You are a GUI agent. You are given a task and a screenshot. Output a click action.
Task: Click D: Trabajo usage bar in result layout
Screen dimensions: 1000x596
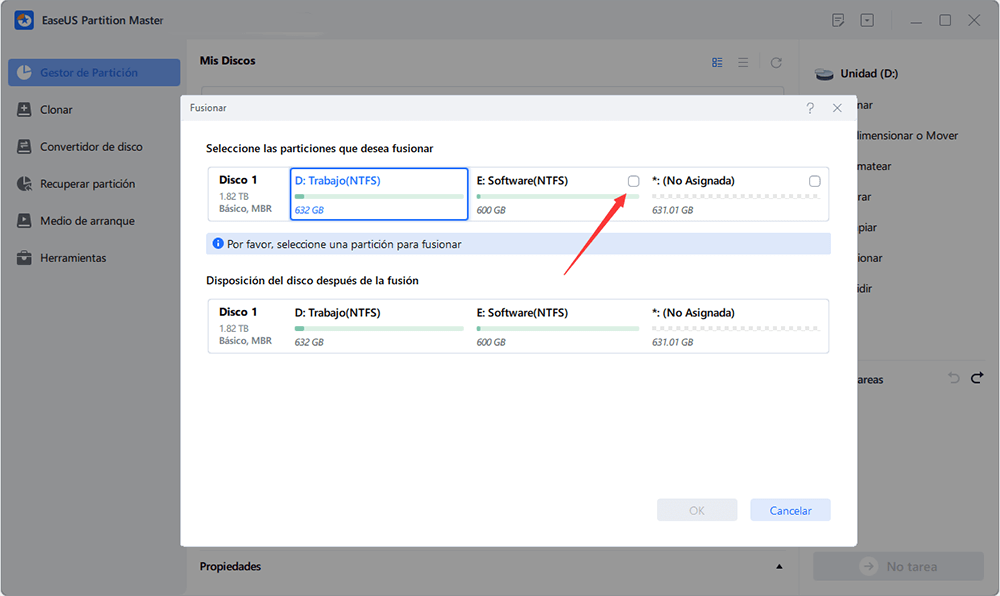[379, 328]
